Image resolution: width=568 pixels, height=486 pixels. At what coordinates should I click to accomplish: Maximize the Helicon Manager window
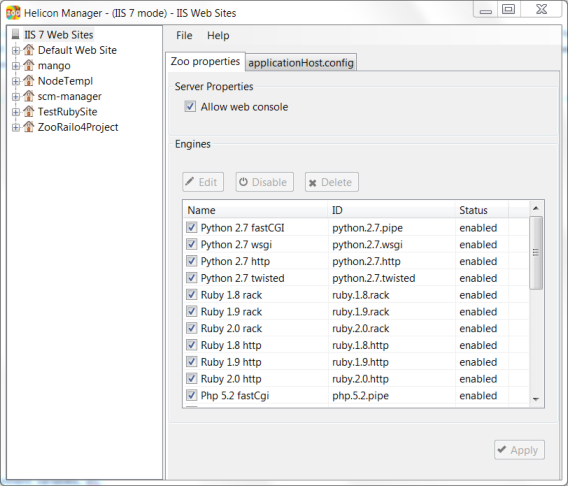[x=509, y=9]
